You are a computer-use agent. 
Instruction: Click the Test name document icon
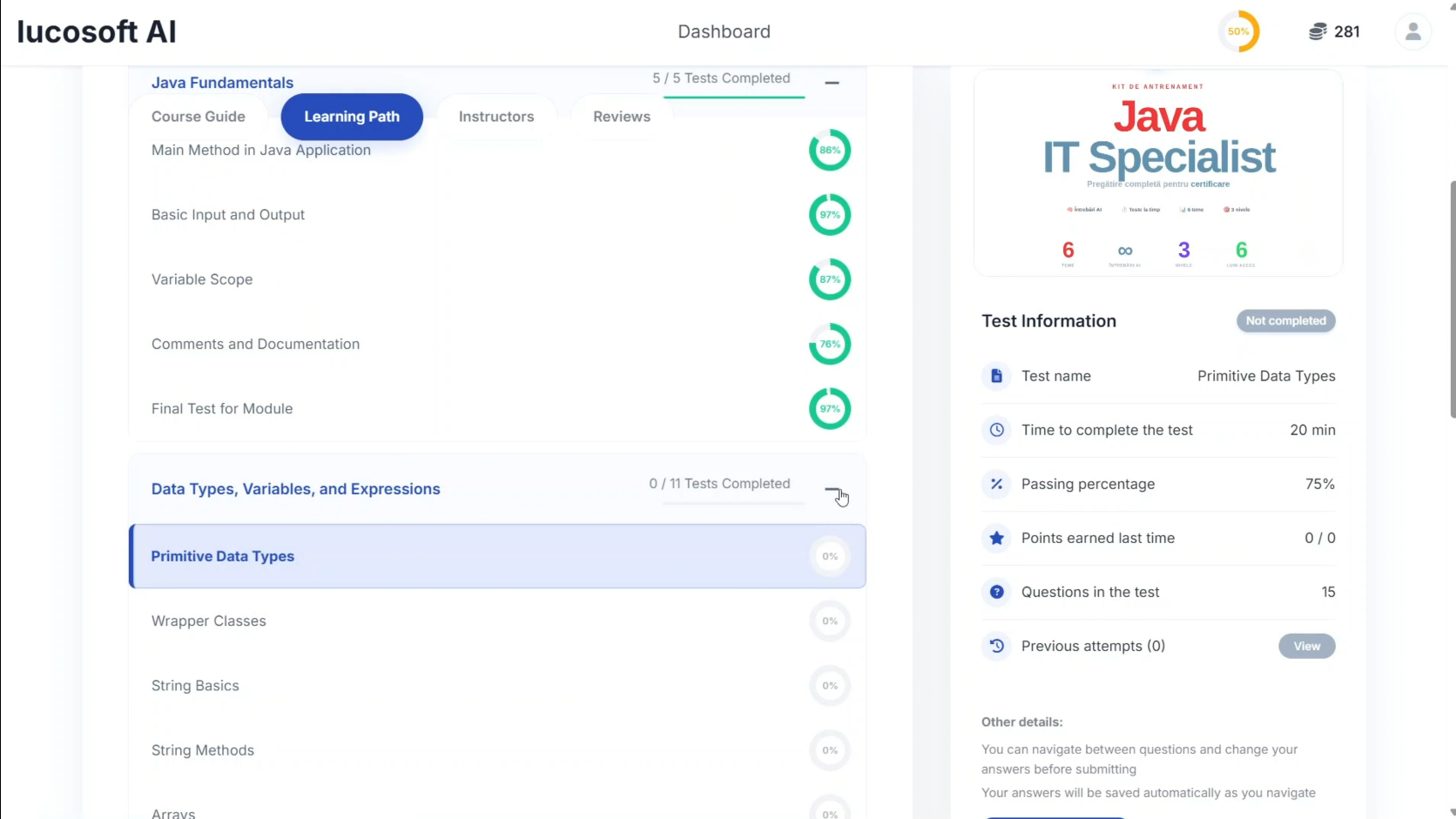pyautogui.click(x=996, y=376)
